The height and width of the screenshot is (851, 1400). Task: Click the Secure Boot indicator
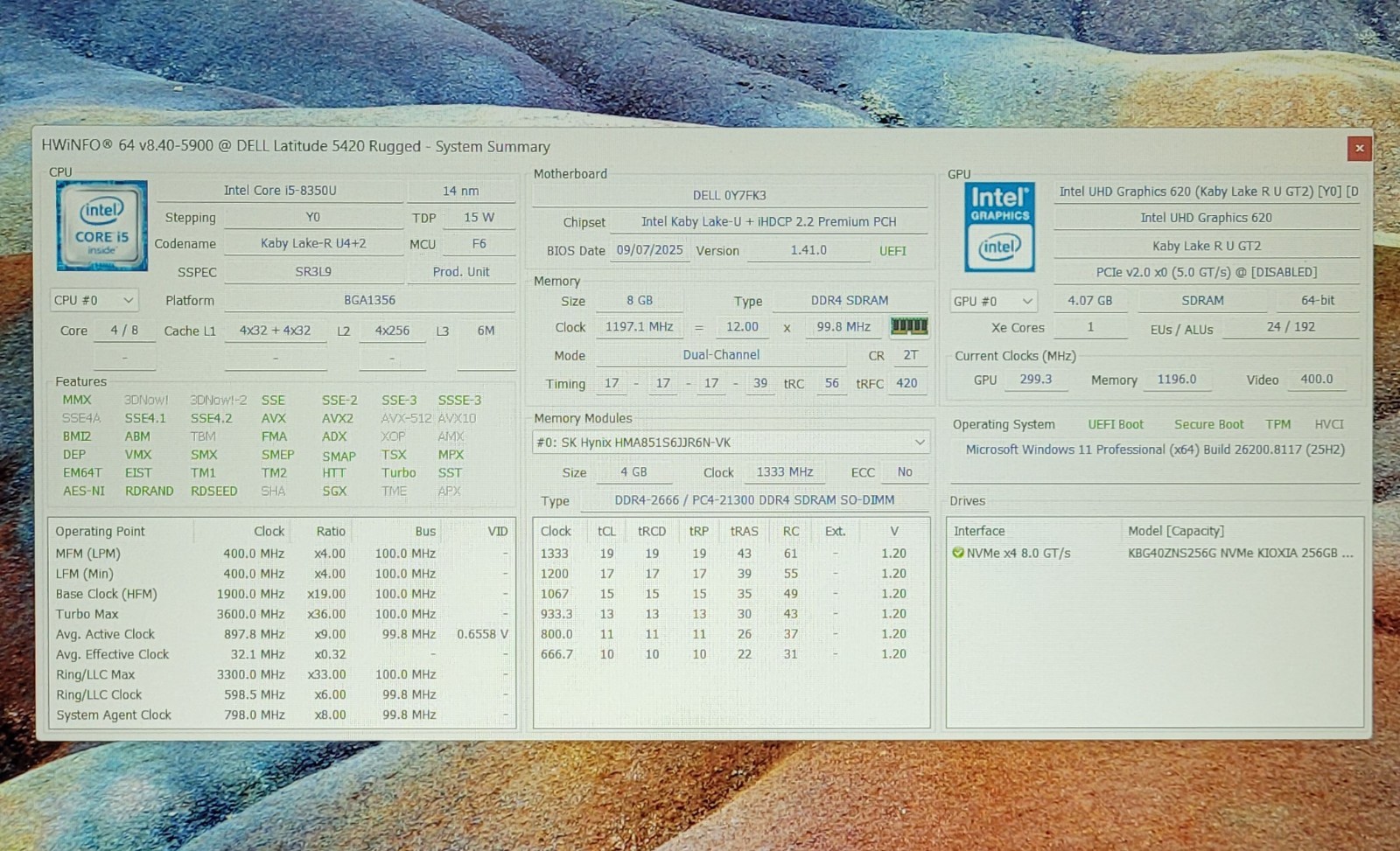coord(1208,424)
